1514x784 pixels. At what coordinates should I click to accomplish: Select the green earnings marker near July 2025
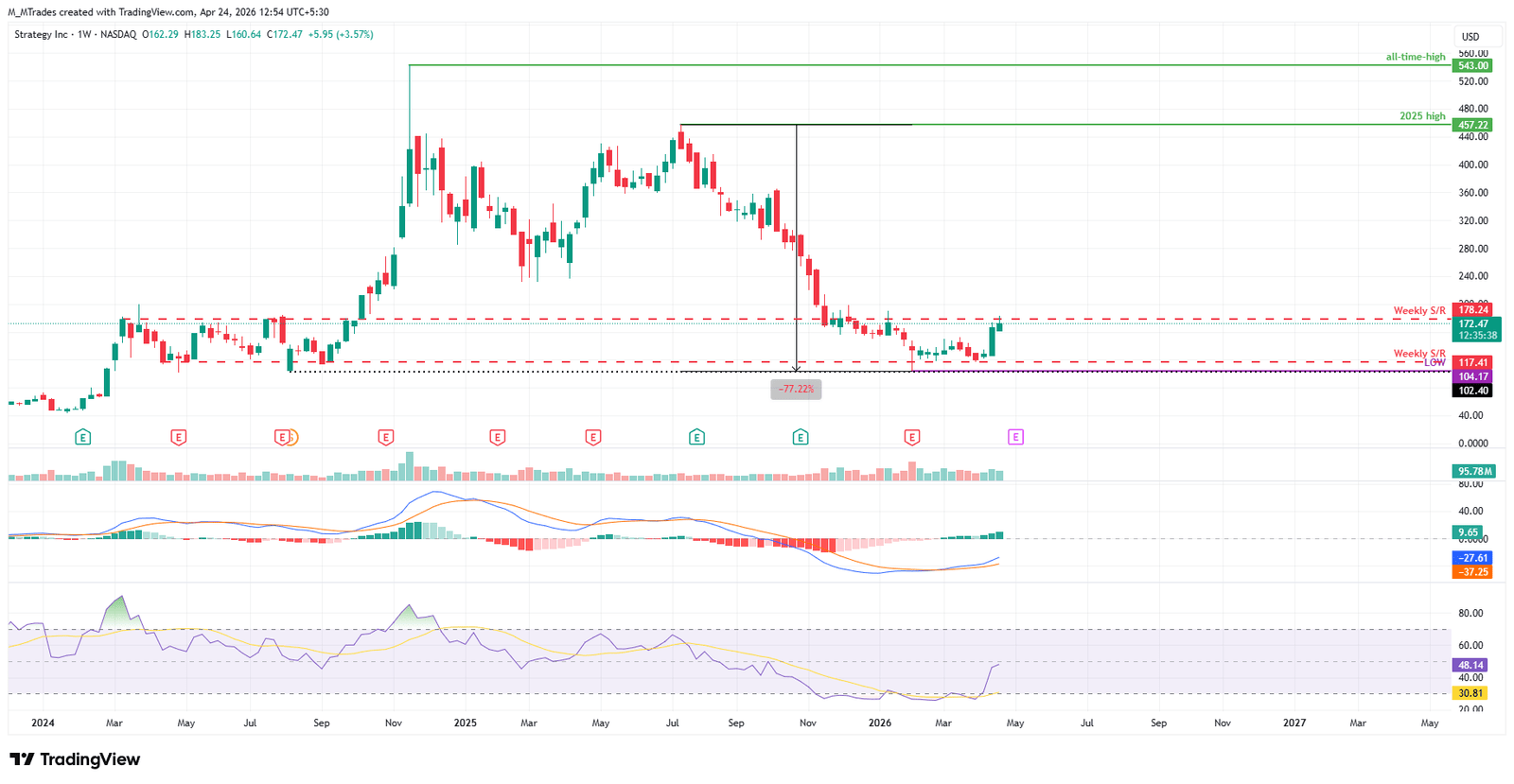[x=696, y=437]
